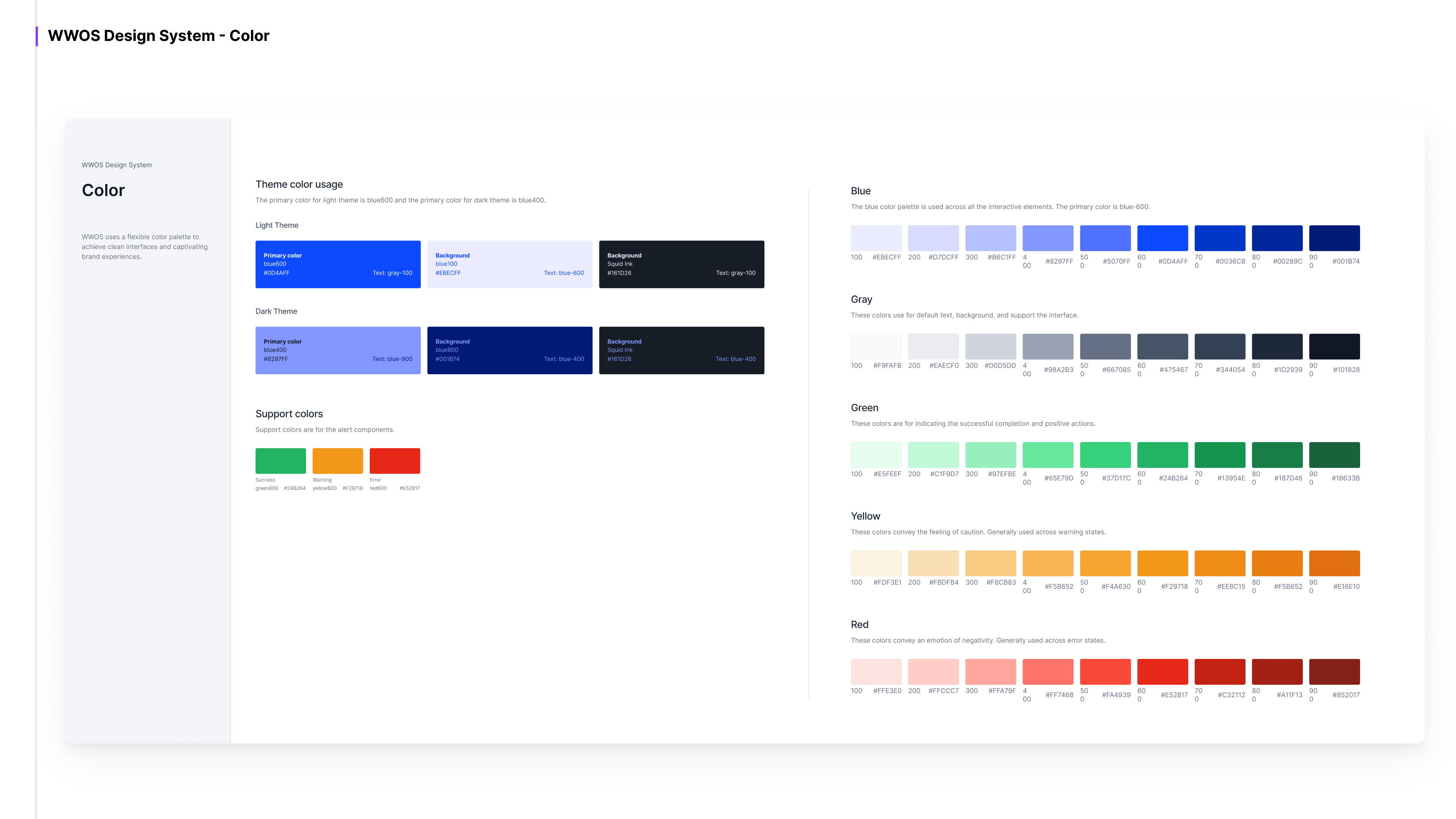This screenshot has height=819, width=1456.
Task: Select the blue 100 #EBECFF palette swatch
Action: 875,238
